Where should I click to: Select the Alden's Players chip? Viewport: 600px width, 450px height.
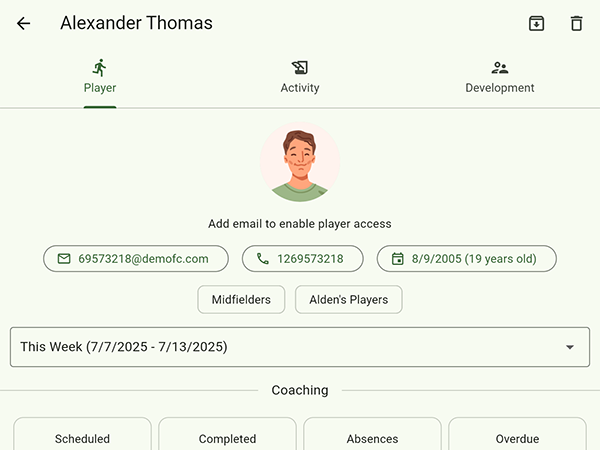349,299
